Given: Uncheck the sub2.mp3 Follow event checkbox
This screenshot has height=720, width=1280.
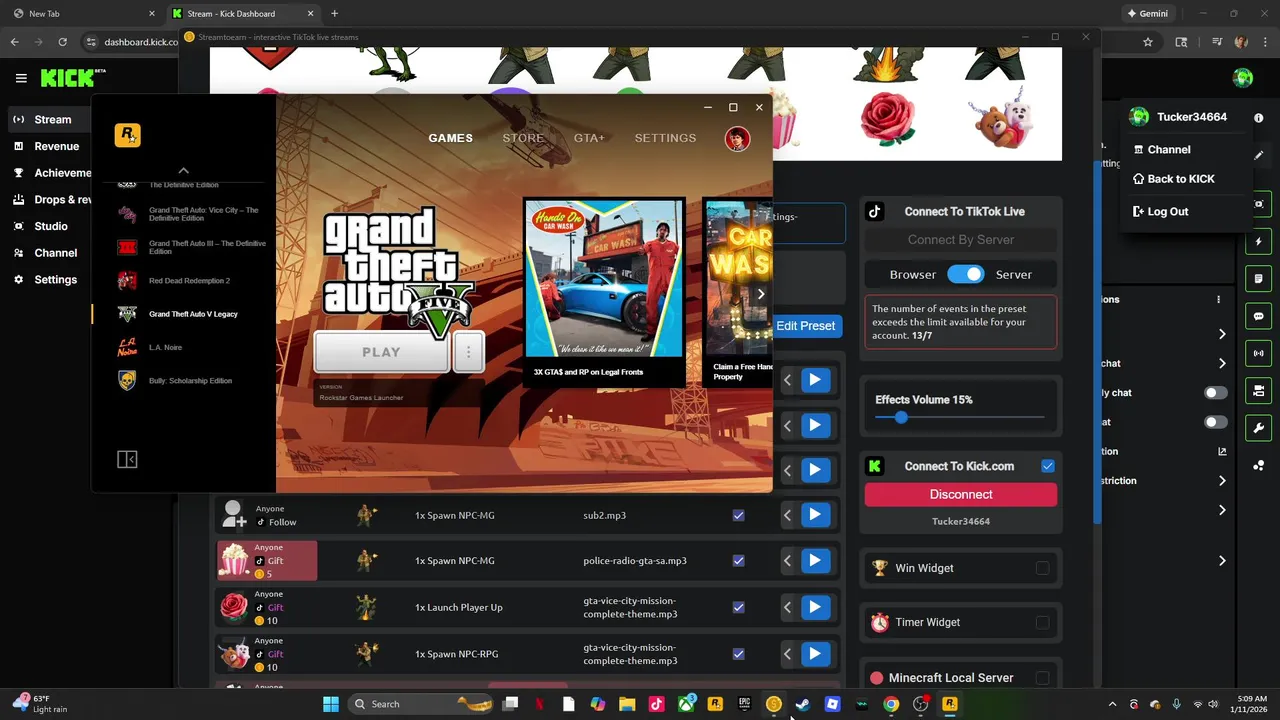Looking at the screenshot, I should (x=738, y=515).
